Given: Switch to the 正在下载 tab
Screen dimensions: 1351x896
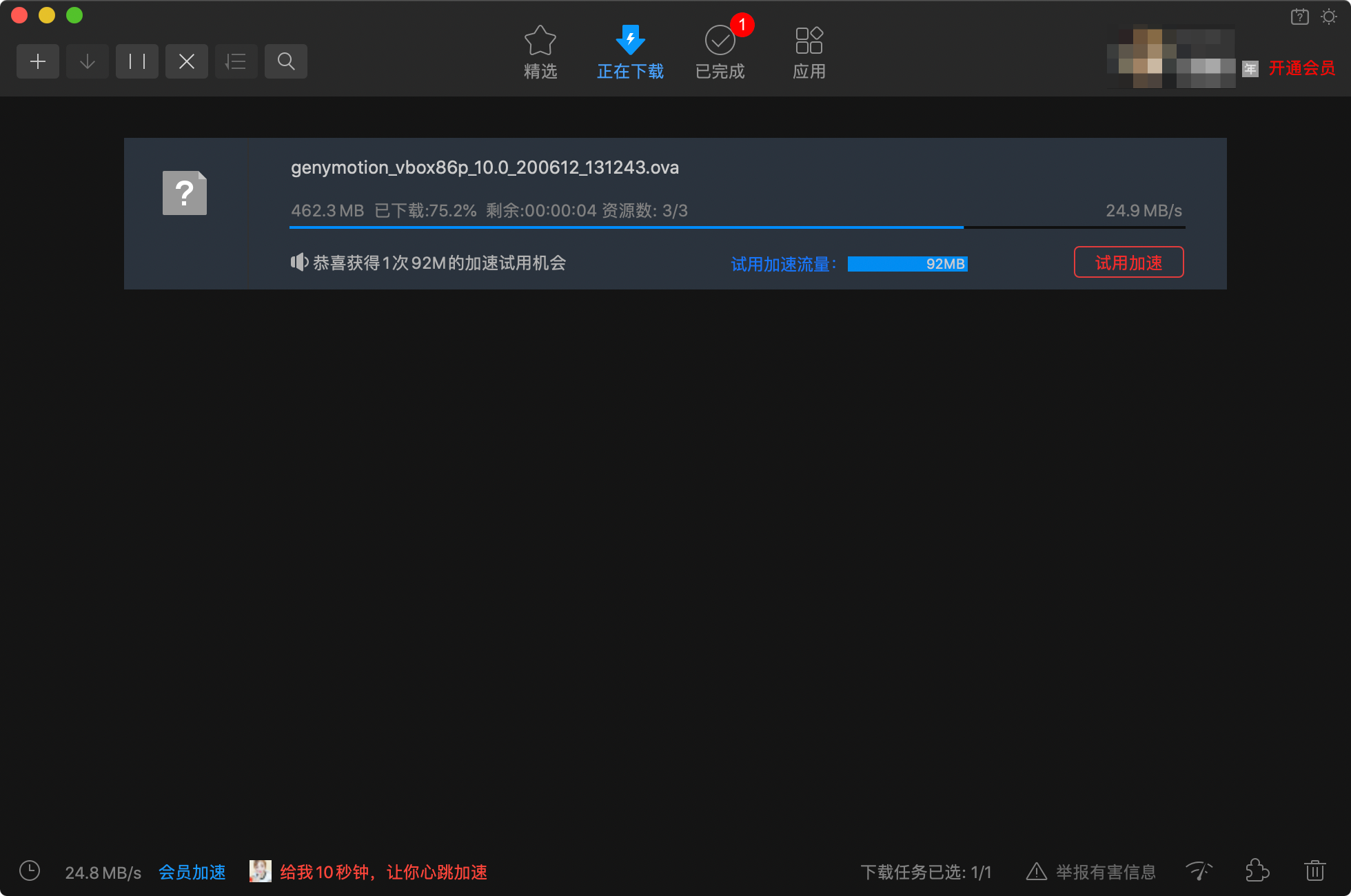Looking at the screenshot, I should (630, 52).
